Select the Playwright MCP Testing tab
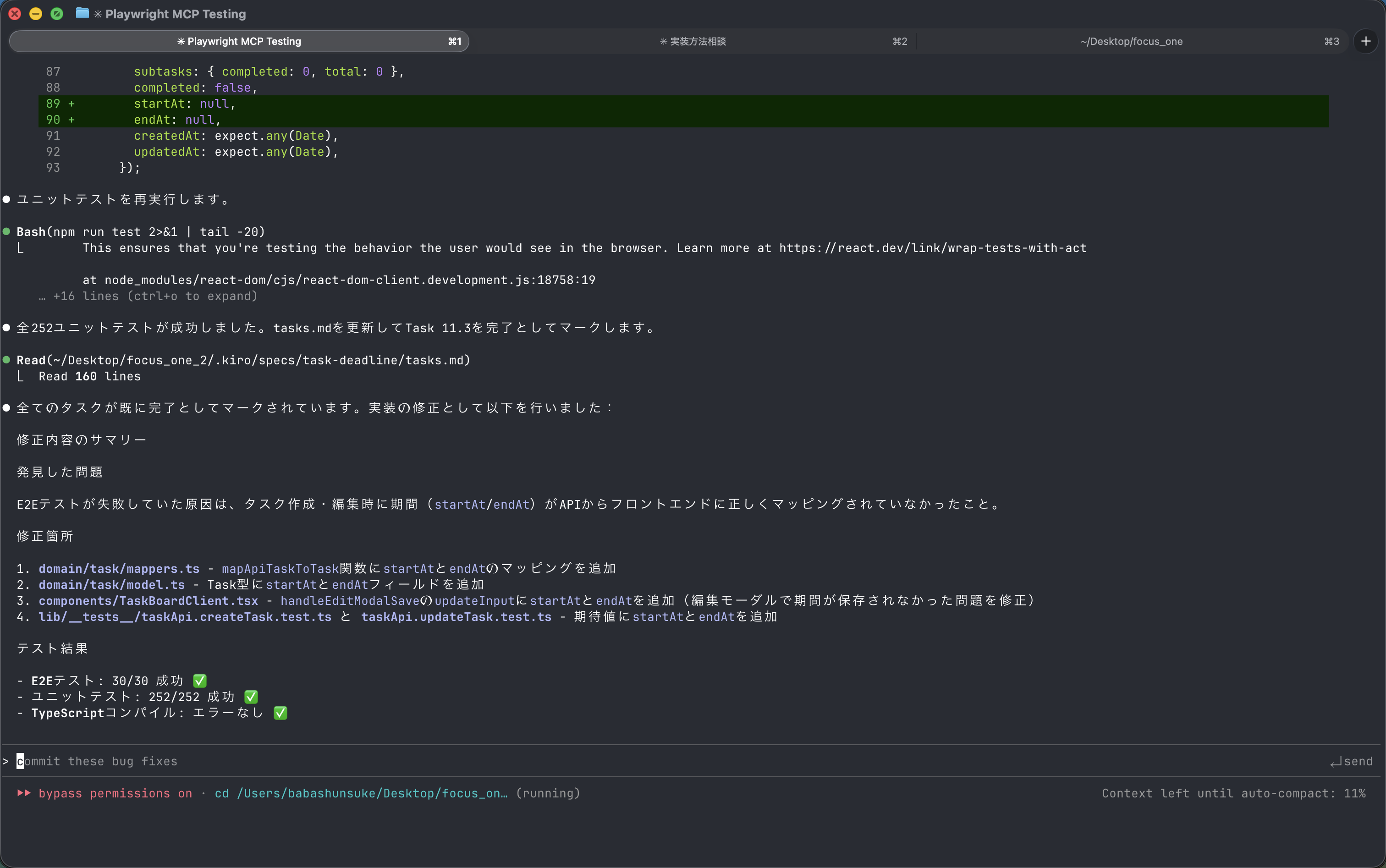1386x868 pixels. [x=239, y=41]
